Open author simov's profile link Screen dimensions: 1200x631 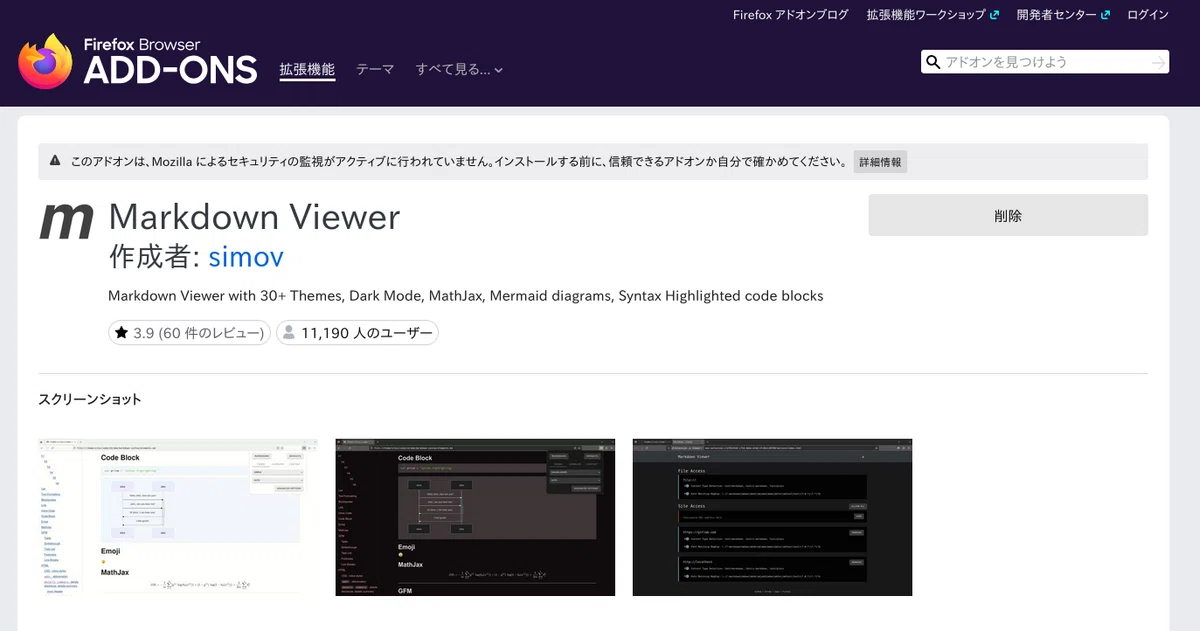tap(246, 257)
